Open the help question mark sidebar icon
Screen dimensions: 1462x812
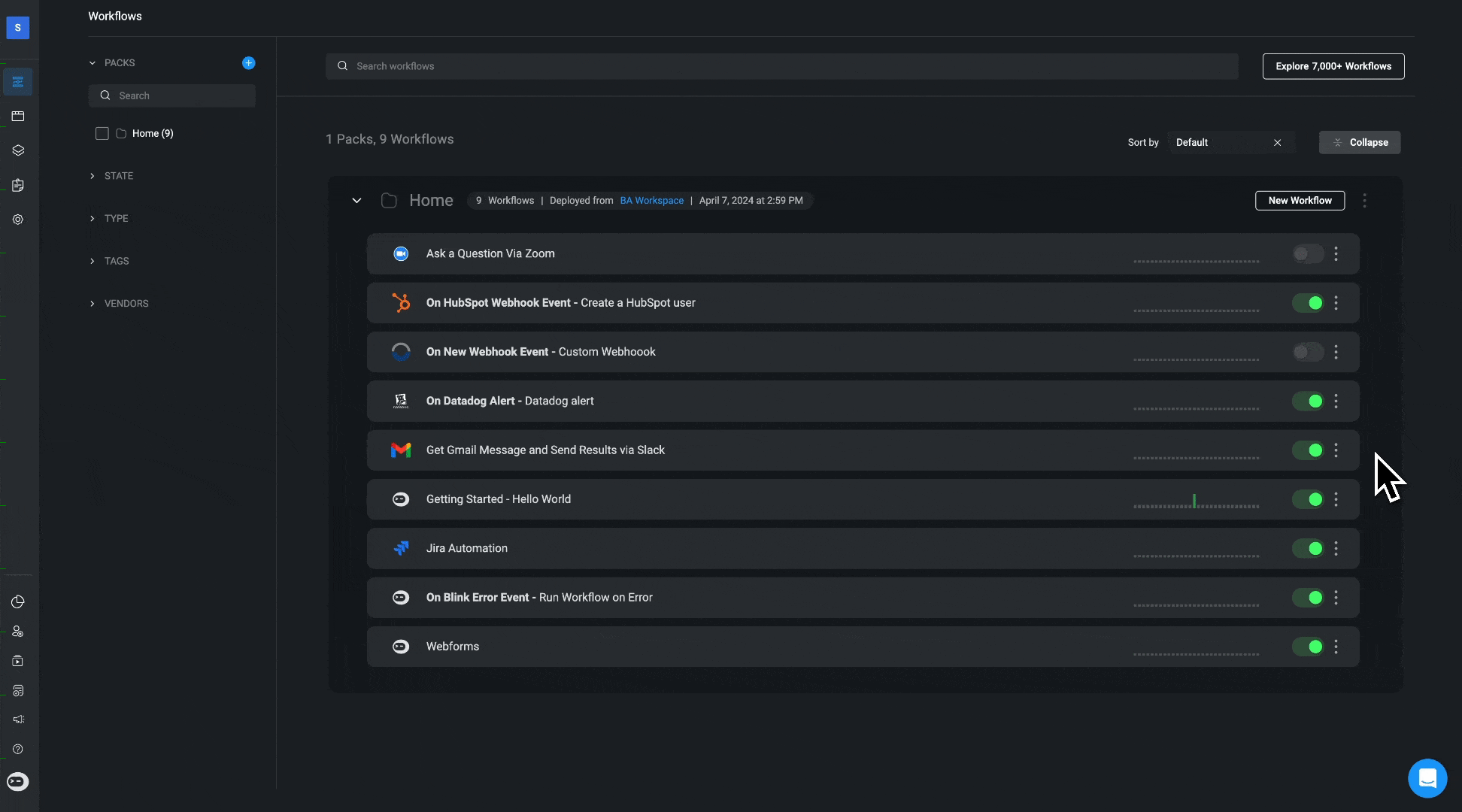coord(18,749)
